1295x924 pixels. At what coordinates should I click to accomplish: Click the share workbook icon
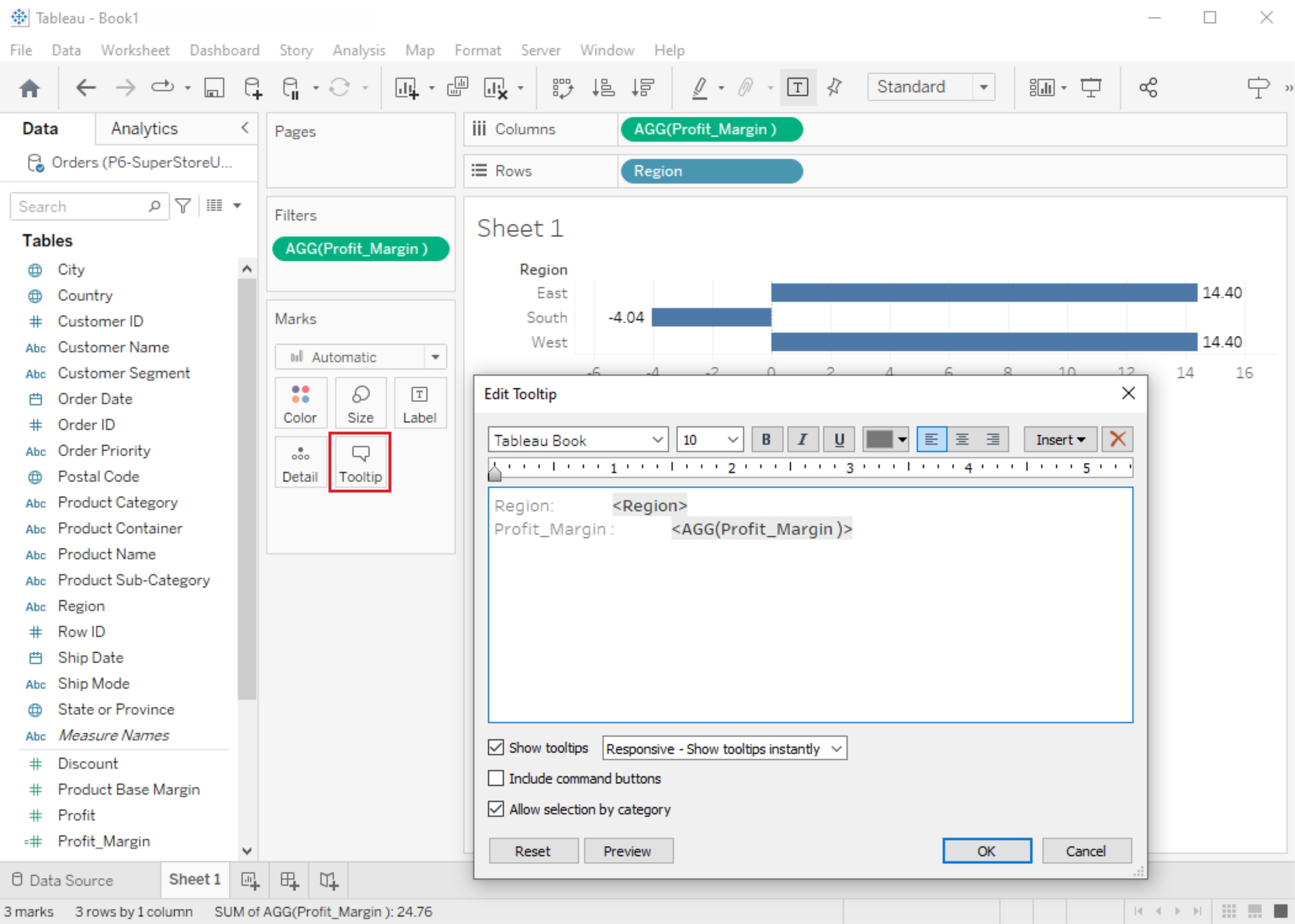1148,88
